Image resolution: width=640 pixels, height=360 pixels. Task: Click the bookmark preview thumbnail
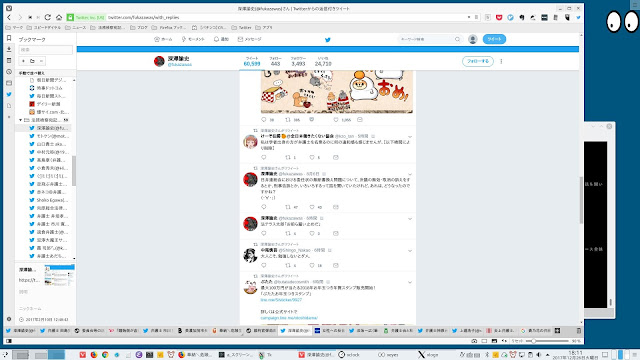(x=60, y=275)
